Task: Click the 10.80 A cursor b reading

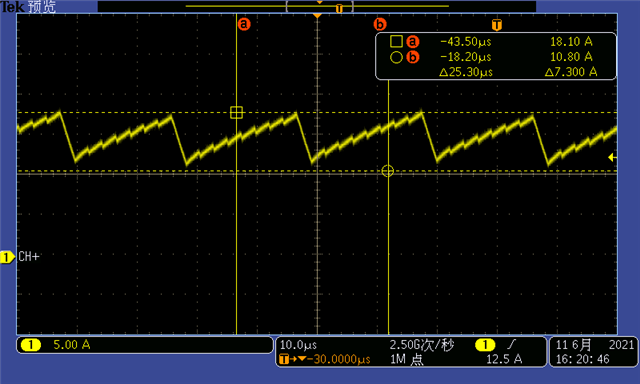Action: coord(571,57)
